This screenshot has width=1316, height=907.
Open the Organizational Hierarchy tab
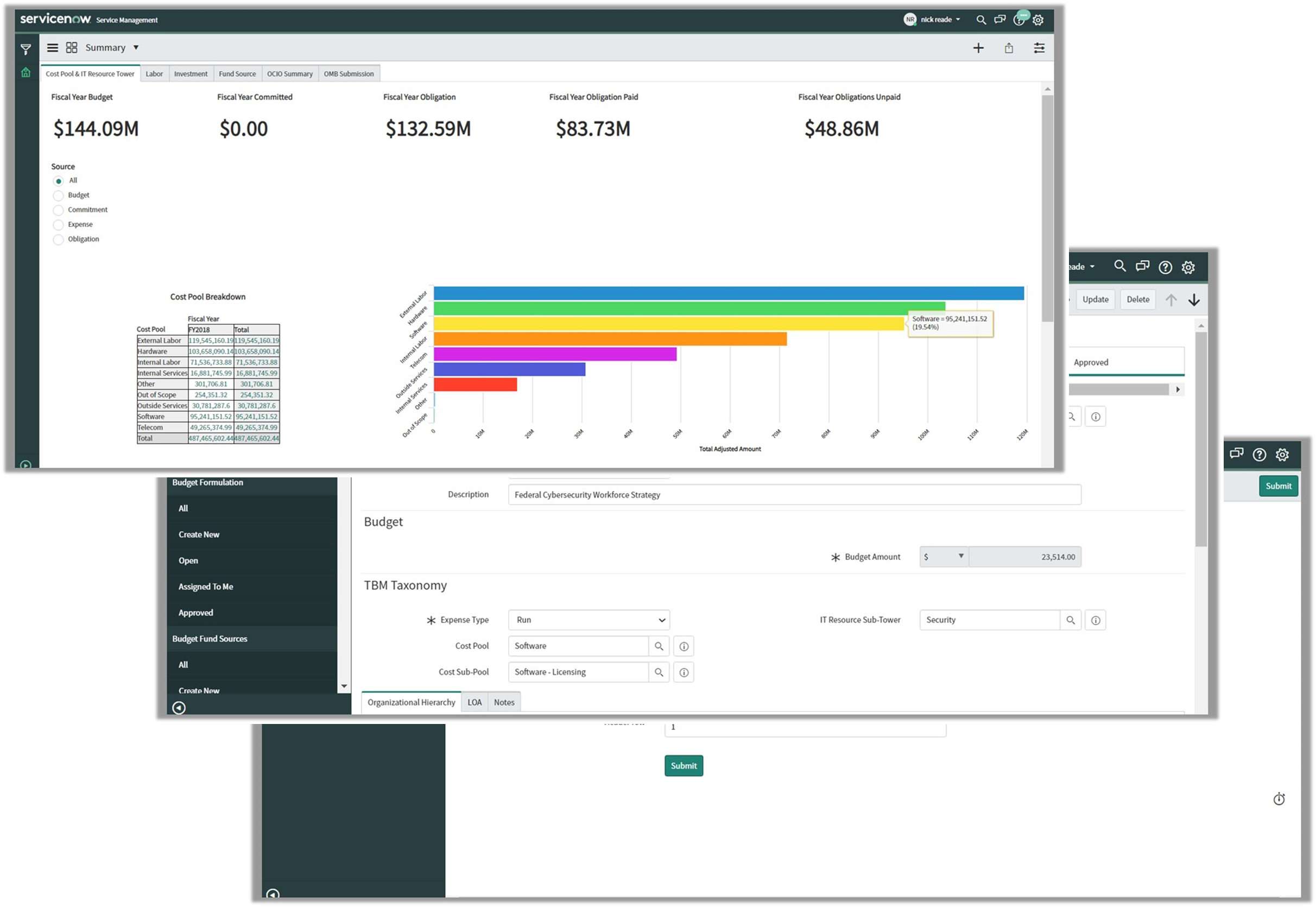click(412, 703)
